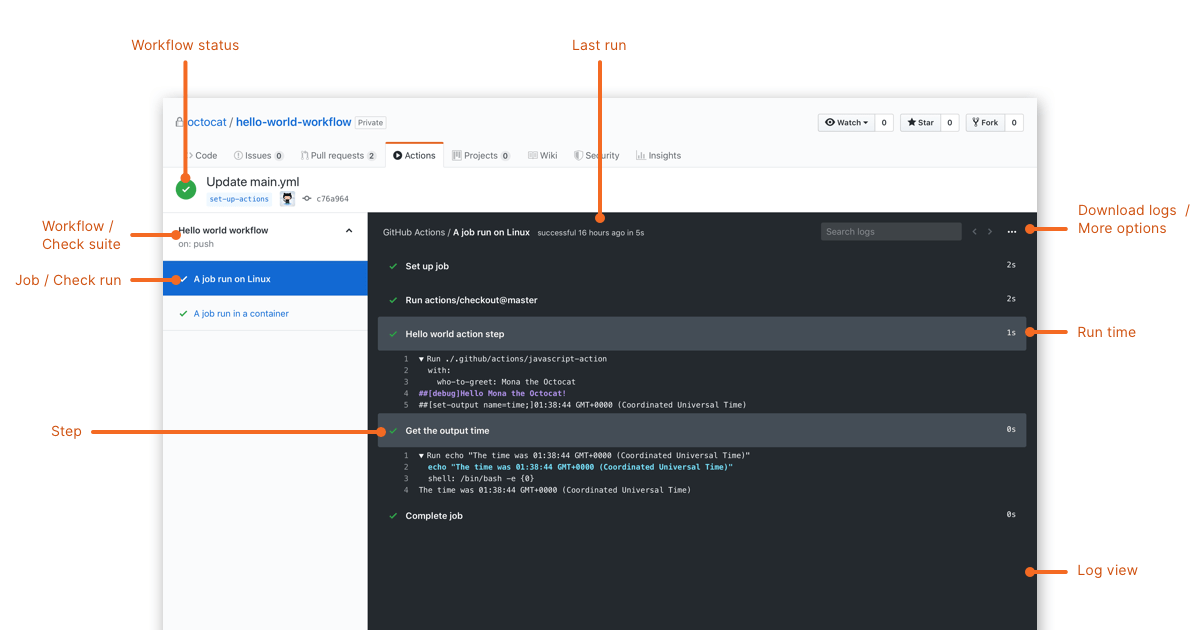1200x630 pixels.
Task: Click the Security shield icon
Action: pyautogui.click(x=577, y=155)
